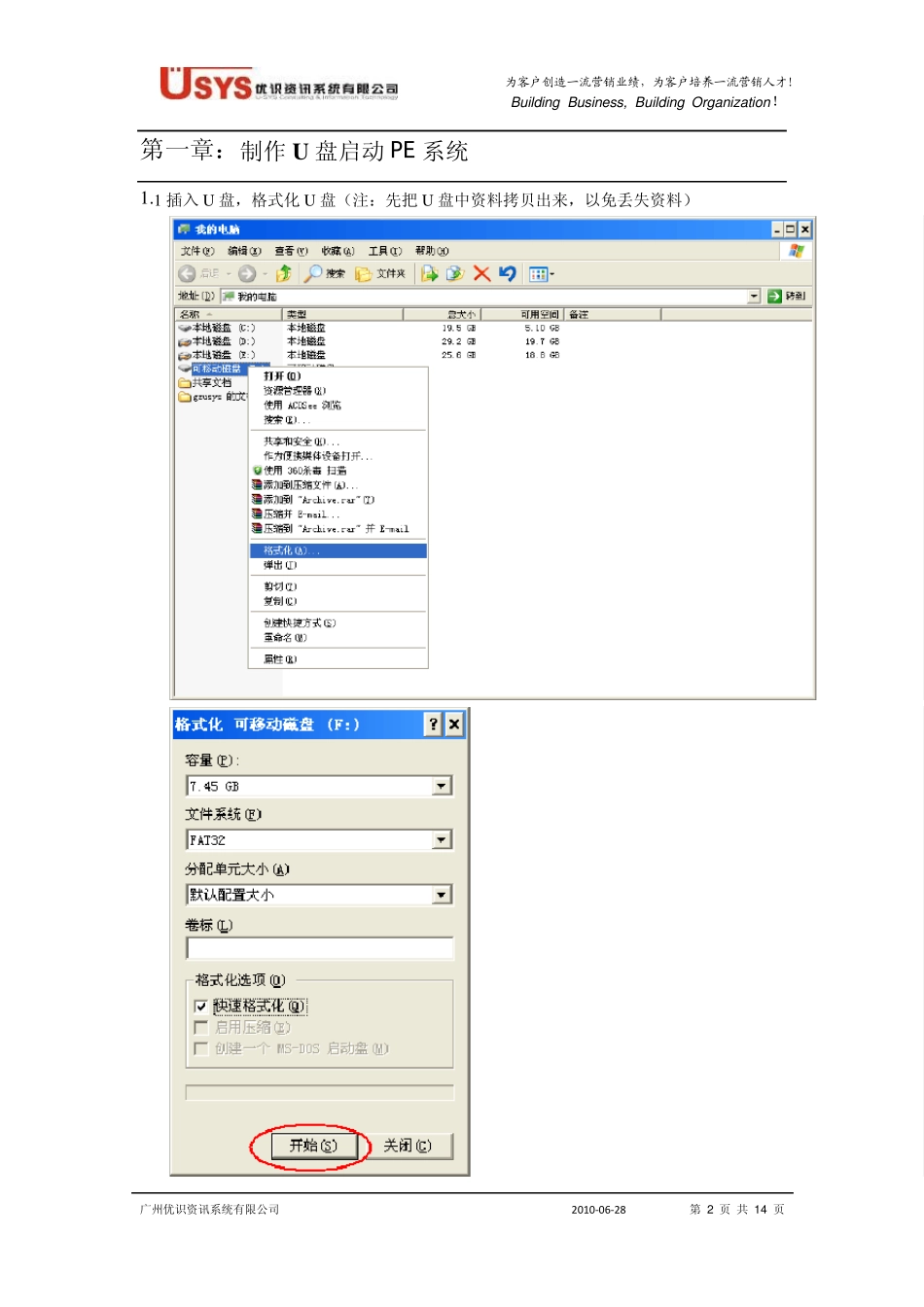Image resolution: width=924 pixels, height=1307 pixels.
Task: Click the drive icon of 本地磁盘 (C:)
Action: 185,329
